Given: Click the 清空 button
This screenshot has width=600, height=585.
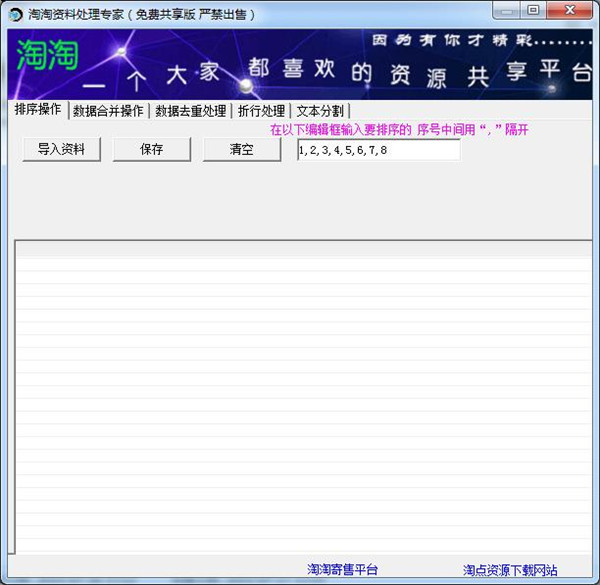Looking at the screenshot, I should click(241, 149).
